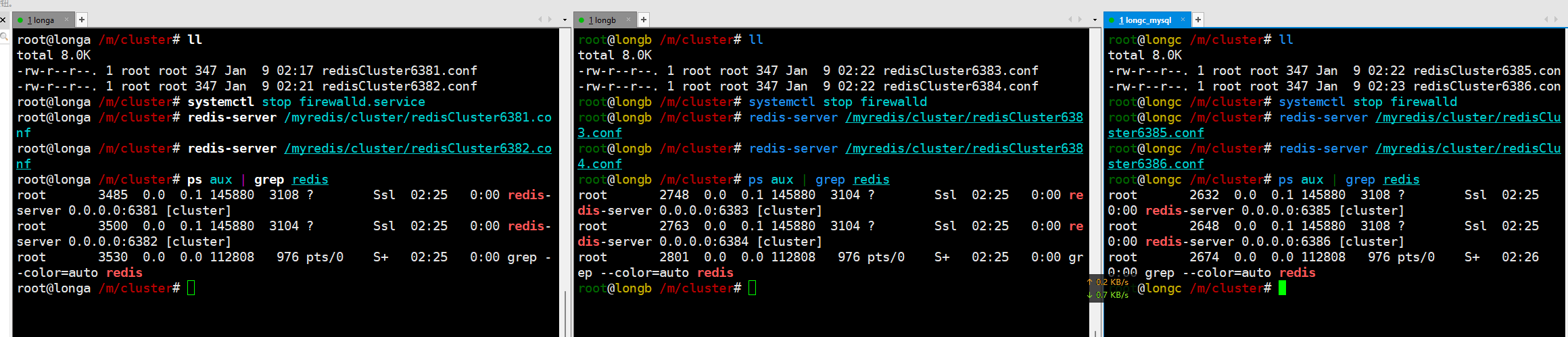This screenshot has width=1568, height=337.
Task: Select the longc_mysql session tab
Action: pyautogui.click(x=1147, y=20)
